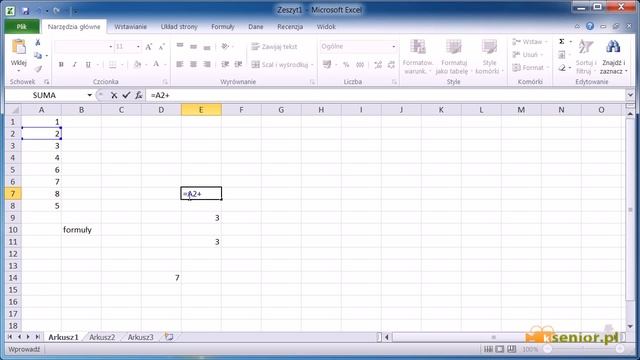The image size is (640, 360).
Task: Click the Fill color bucket icon
Action: [x=138, y=64]
